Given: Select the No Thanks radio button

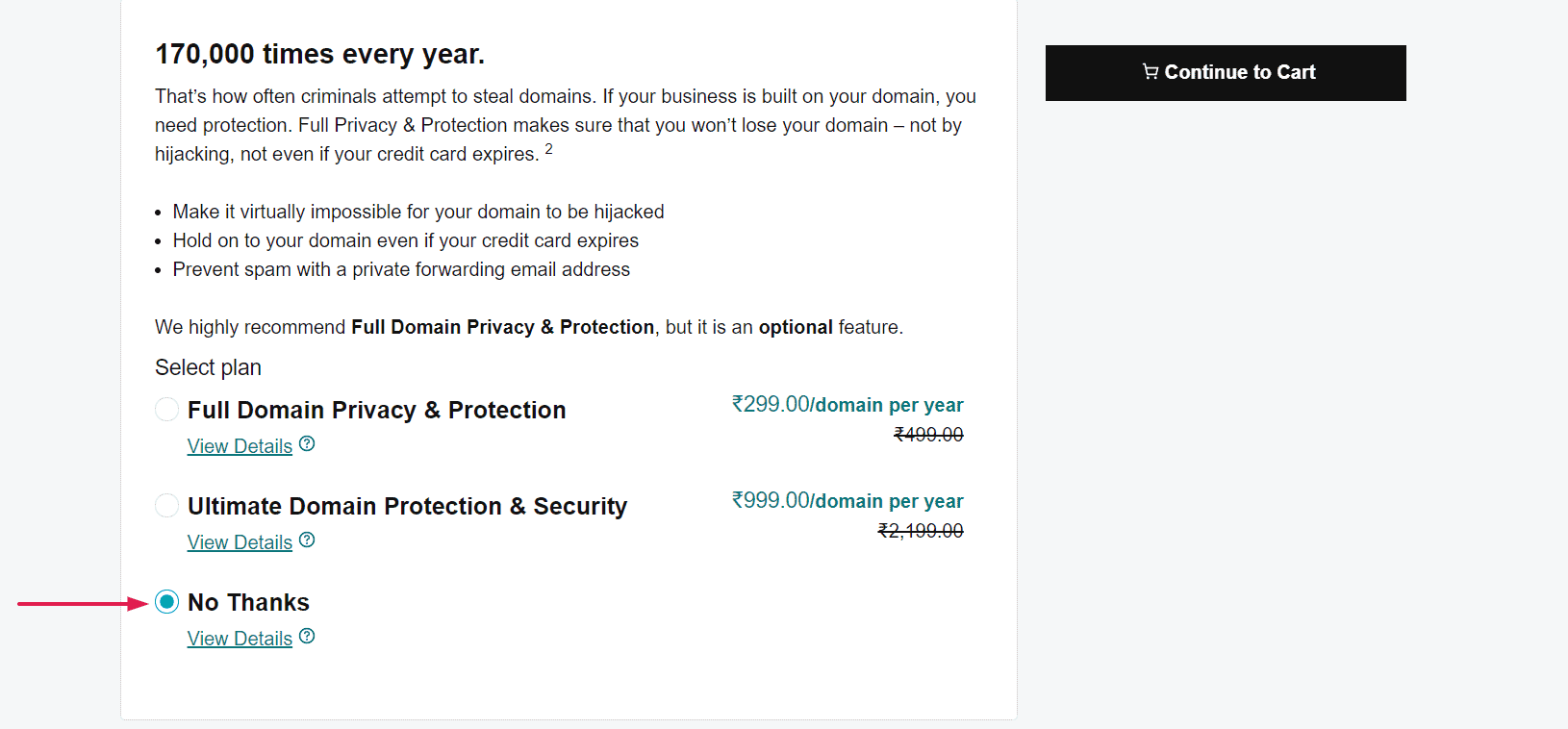Looking at the screenshot, I should [166, 602].
